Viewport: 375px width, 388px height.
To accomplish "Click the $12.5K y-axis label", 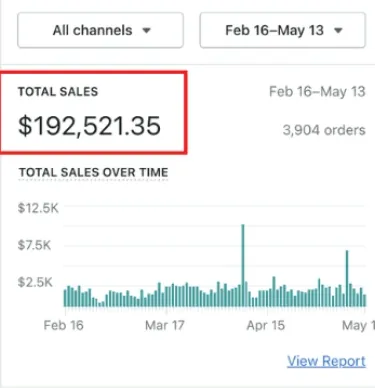I will tap(38, 208).
